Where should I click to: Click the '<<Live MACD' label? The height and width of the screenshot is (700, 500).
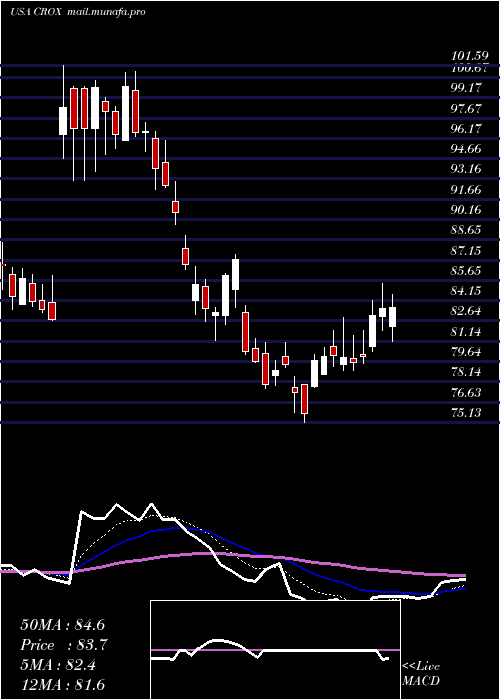(x=421, y=673)
